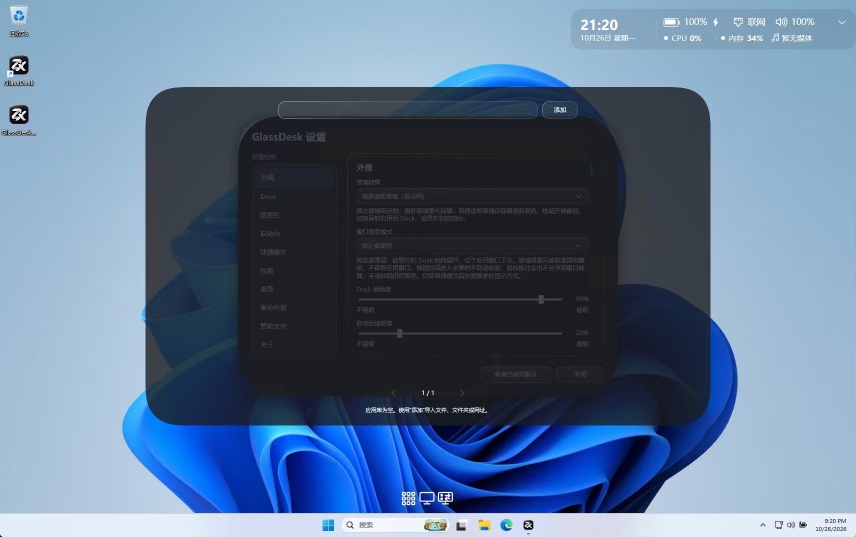Click the launchpad transparency slider handle

click(400, 333)
